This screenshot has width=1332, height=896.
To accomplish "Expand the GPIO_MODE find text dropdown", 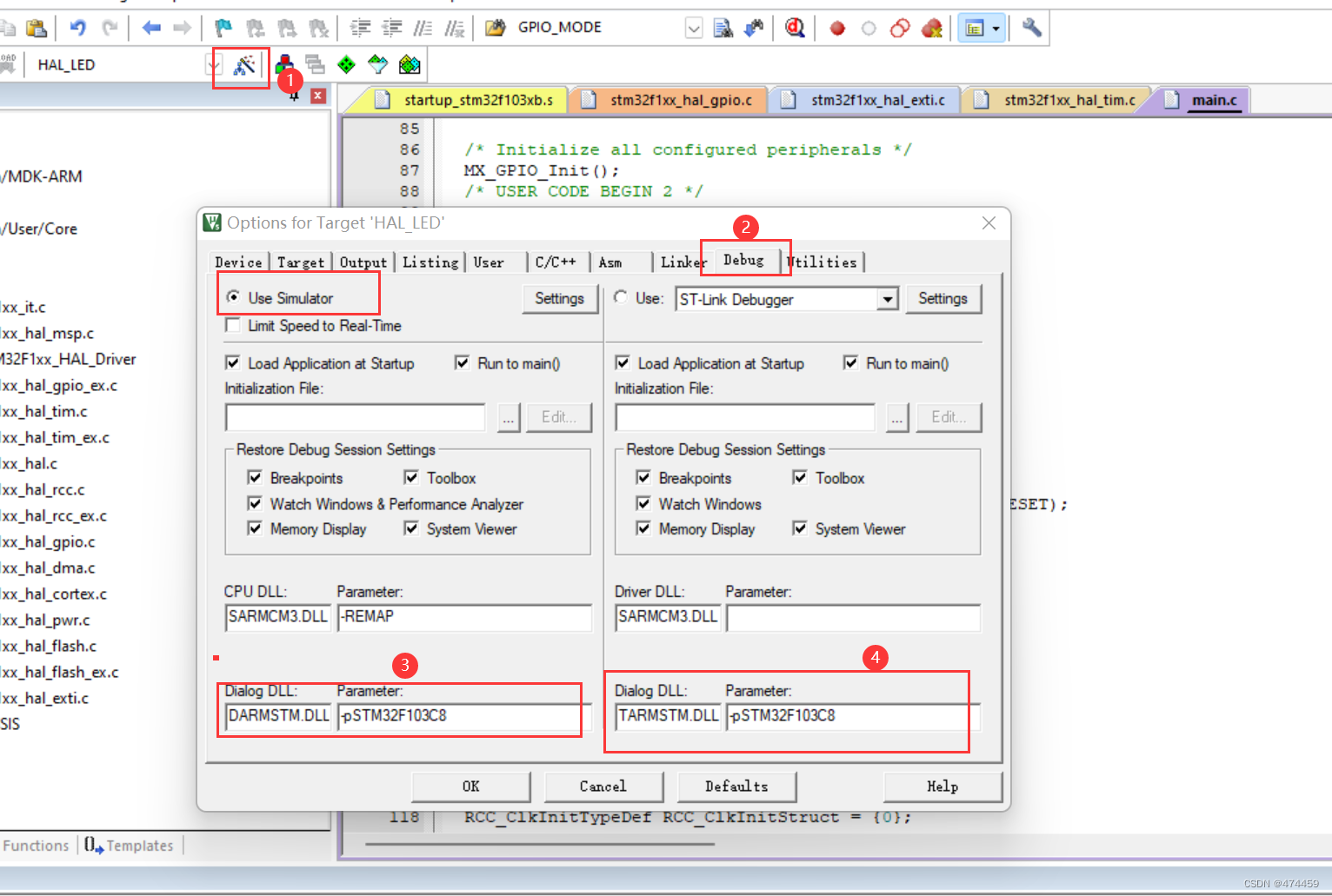I will tap(694, 29).
